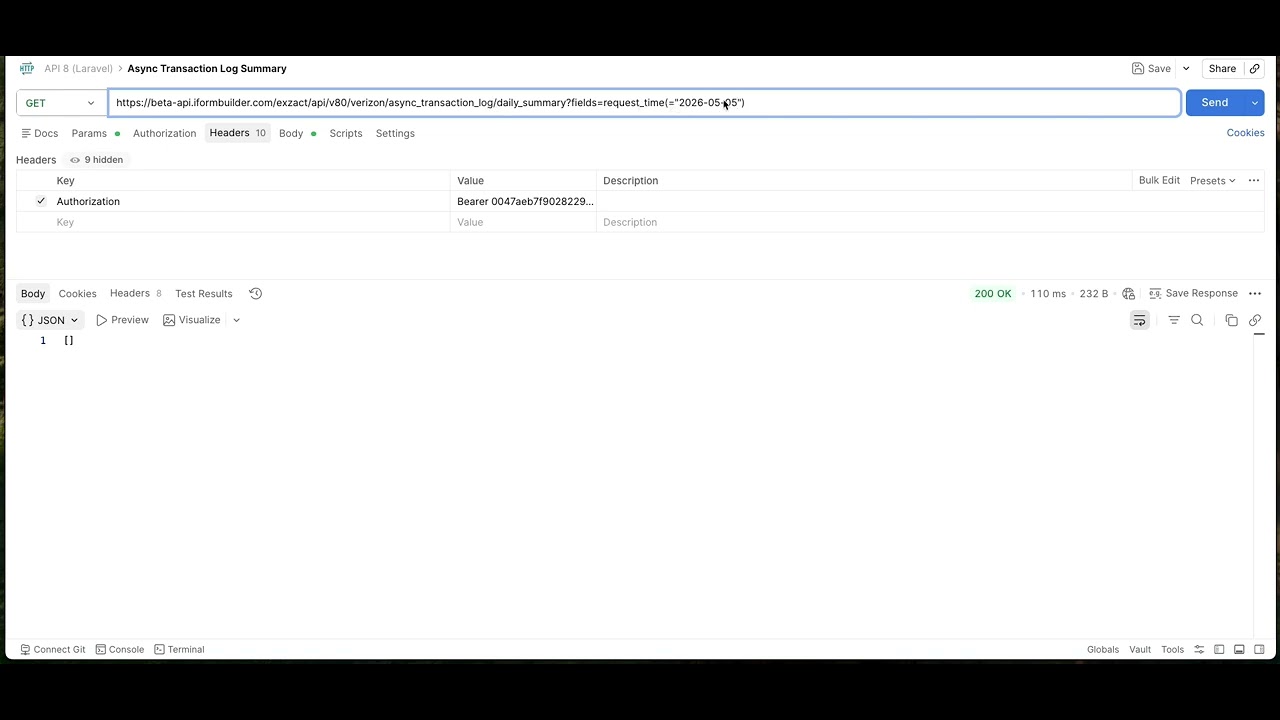Viewport: 1280px width, 720px height.
Task: Switch to the Authorization tab
Action: pyautogui.click(x=164, y=133)
